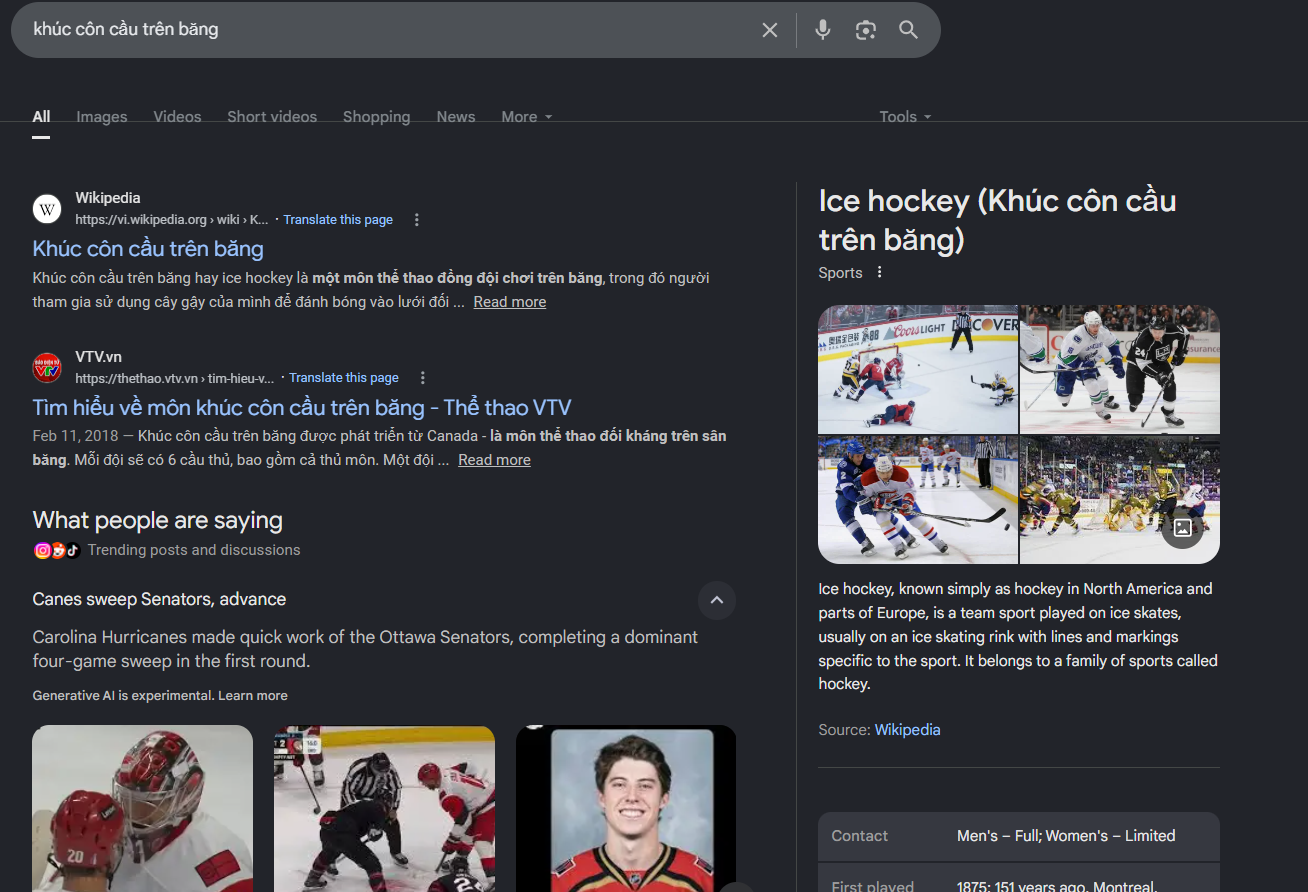Click the Ice hockey knowledge panel title

[997, 220]
